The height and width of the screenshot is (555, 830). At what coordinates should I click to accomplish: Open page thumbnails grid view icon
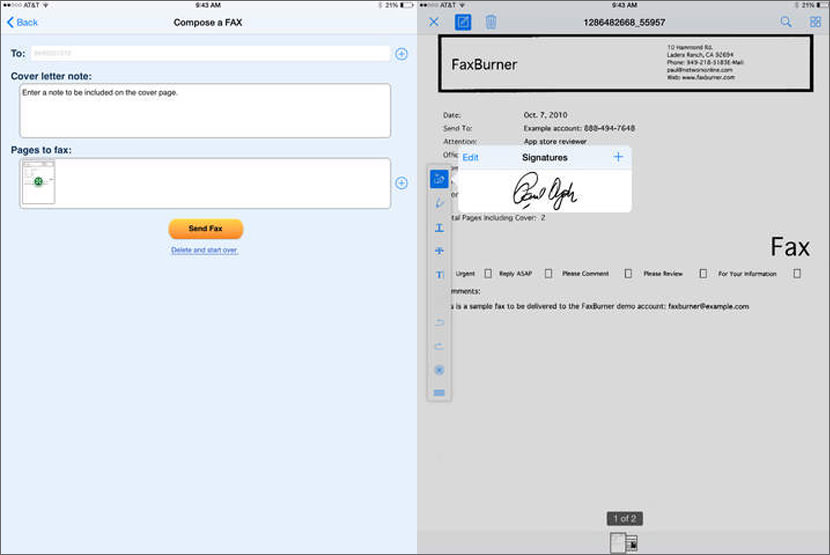tap(815, 22)
